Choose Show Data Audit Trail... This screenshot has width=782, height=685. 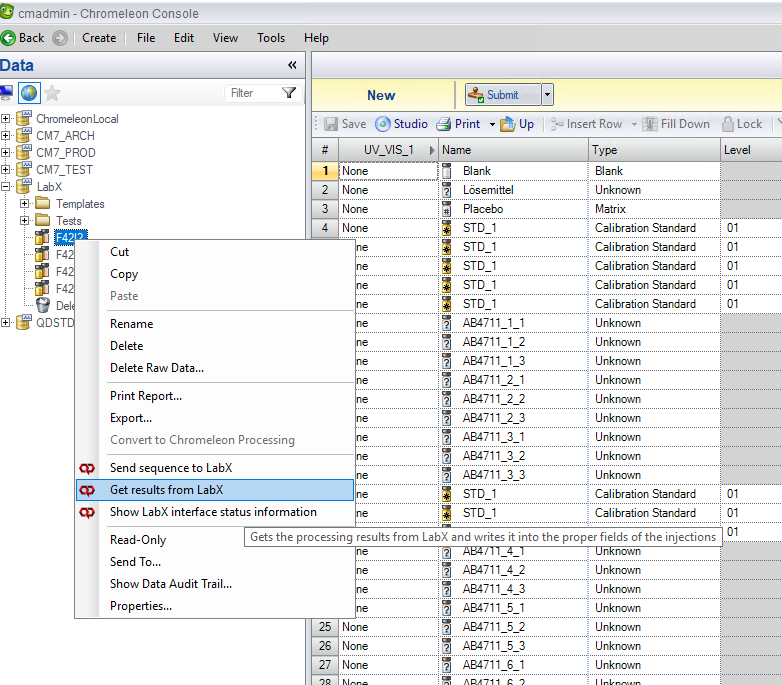(x=215, y=584)
